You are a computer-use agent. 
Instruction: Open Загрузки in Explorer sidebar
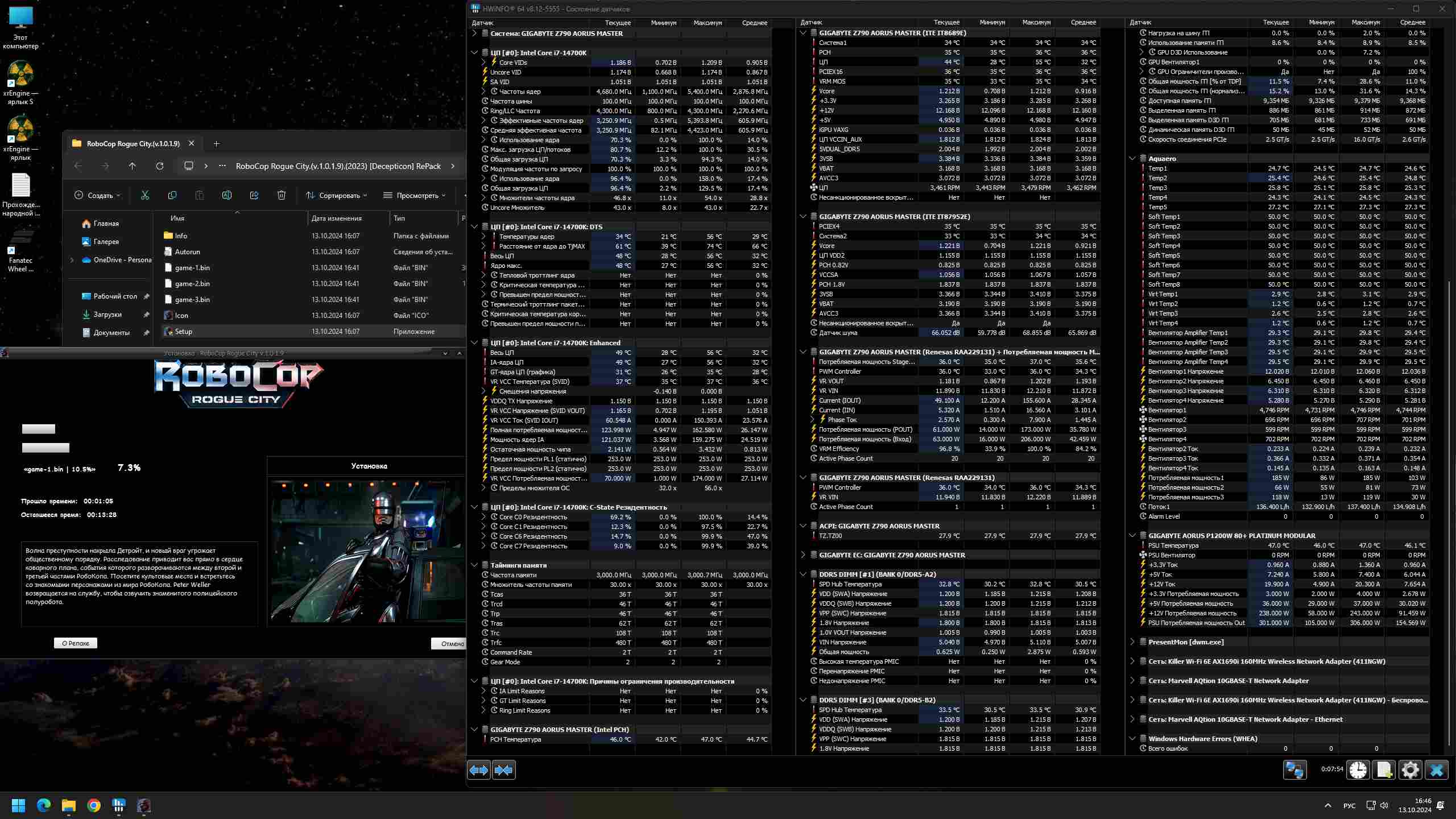[x=107, y=315]
